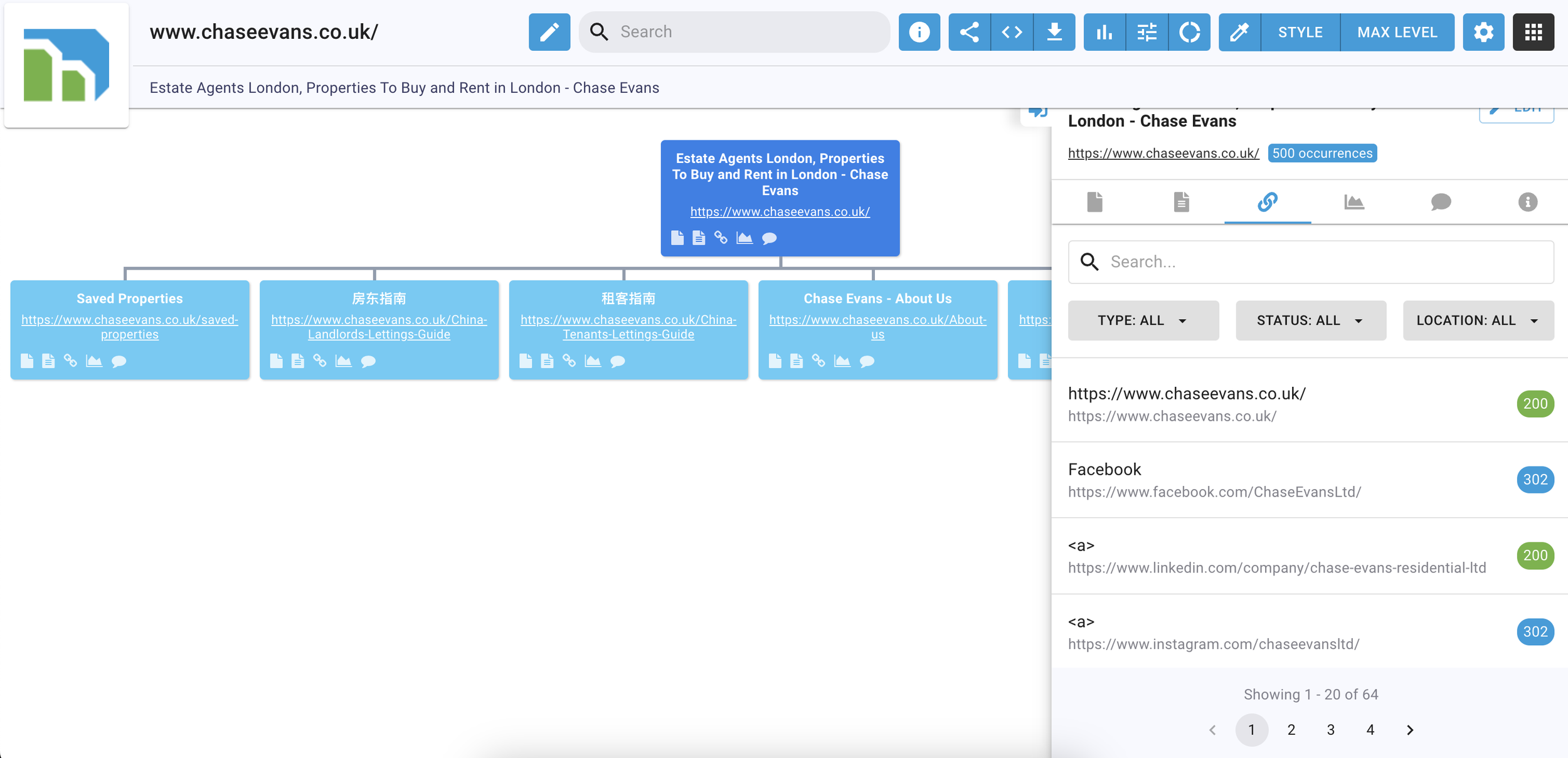Click images icon on About Us node
This screenshot has height=758, width=1568.
point(842,361)
